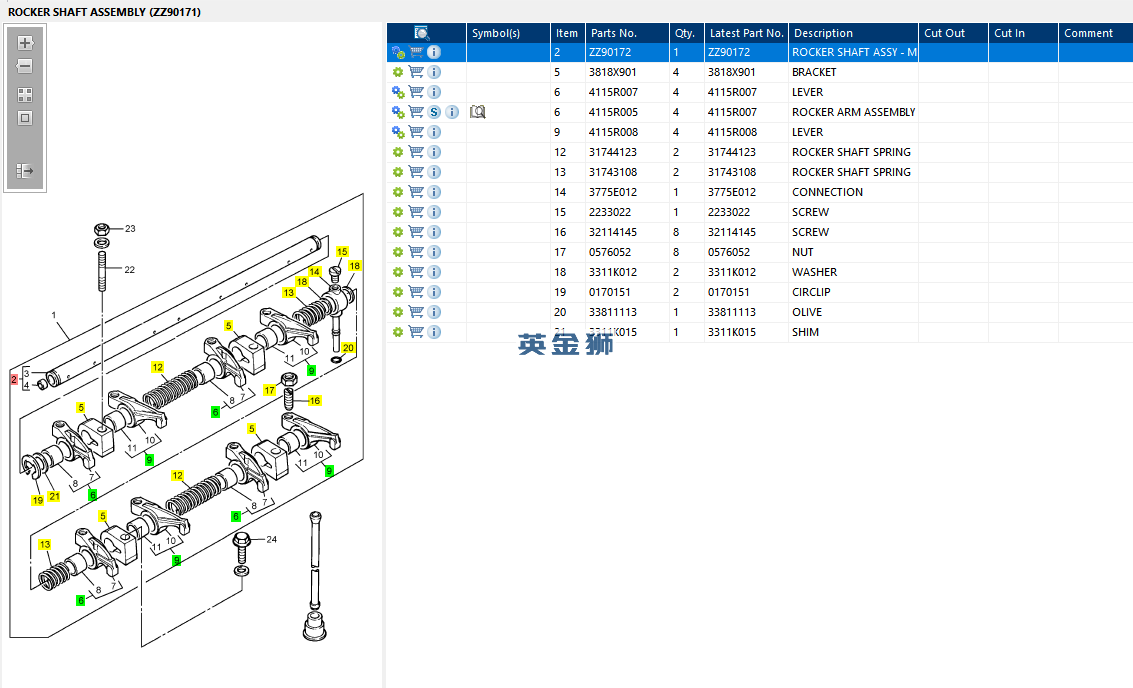Select the single square fit-view icon

(25, 118)
